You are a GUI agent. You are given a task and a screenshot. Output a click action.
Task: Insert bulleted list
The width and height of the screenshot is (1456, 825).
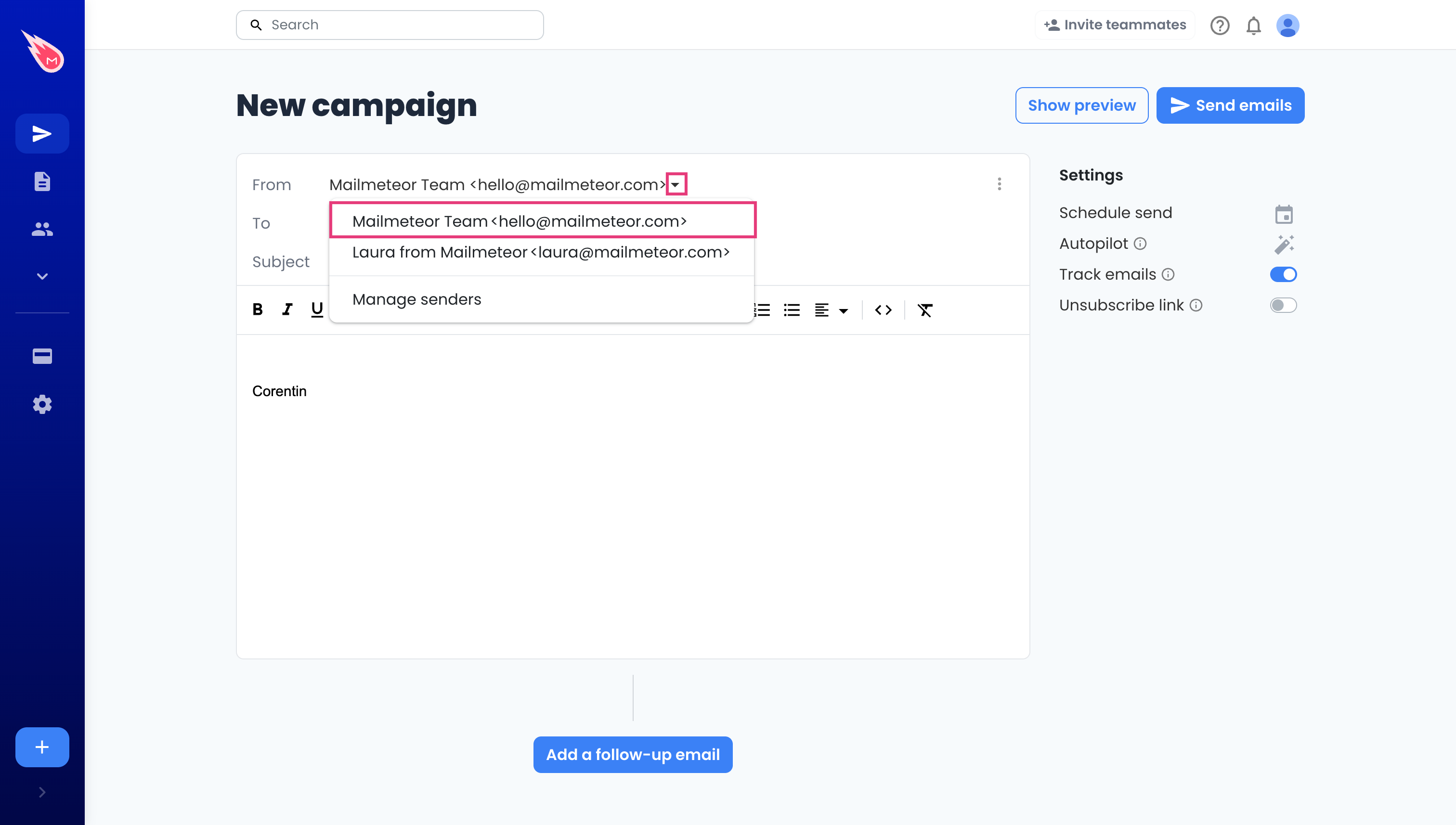click(x=792, y=310)
